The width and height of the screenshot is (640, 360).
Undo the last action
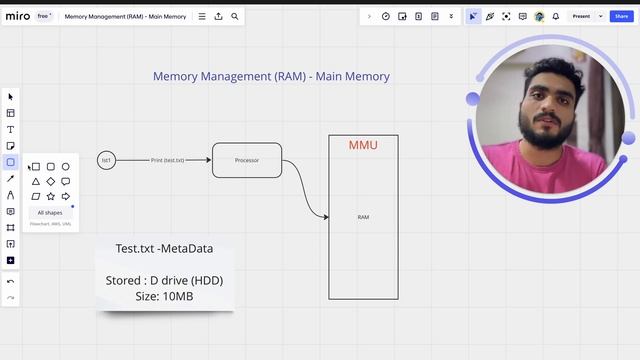(x=11, y=282)
